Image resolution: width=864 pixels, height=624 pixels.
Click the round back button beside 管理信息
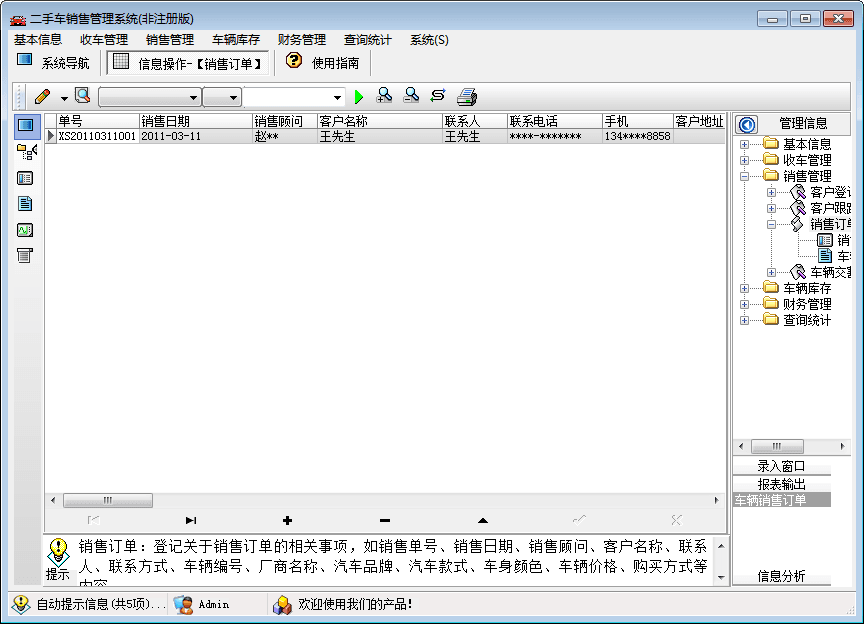[x=746, y=124]
